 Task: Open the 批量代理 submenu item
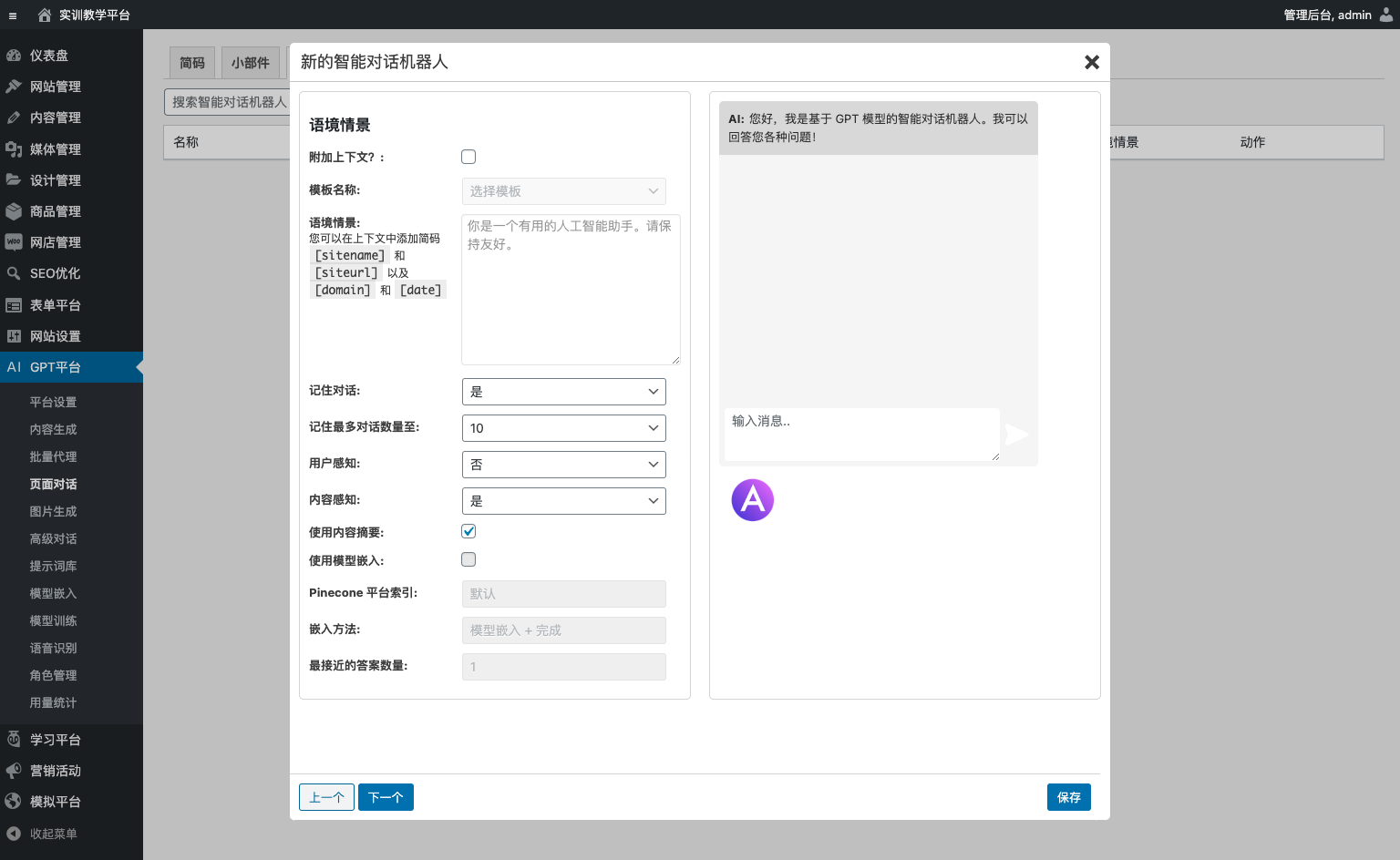pos(53,457)
